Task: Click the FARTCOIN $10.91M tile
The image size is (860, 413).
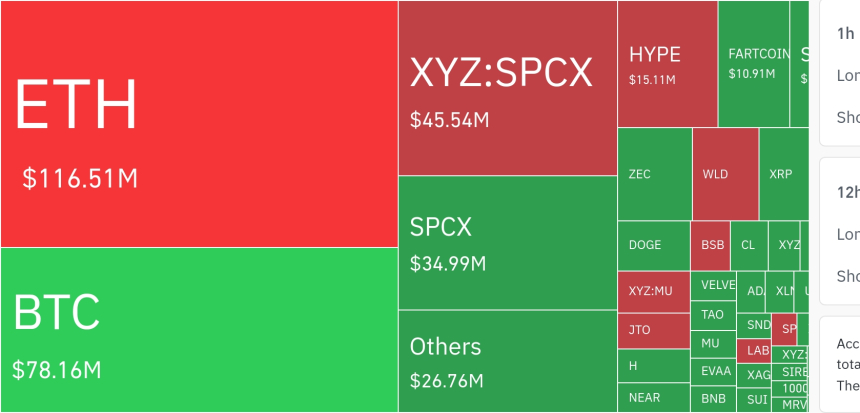Action: tap(754, 64)
